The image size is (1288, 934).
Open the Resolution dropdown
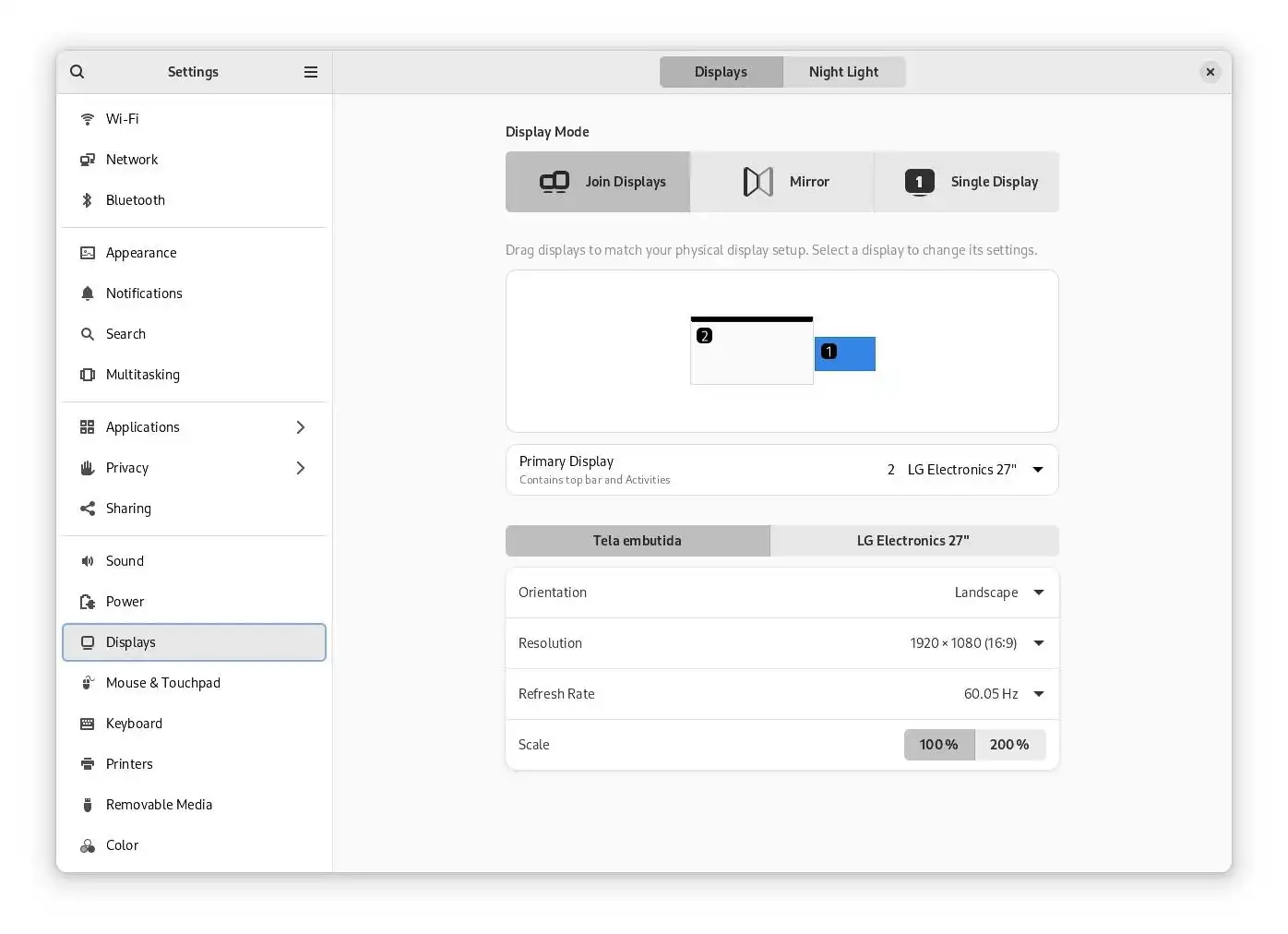(782, 643)
